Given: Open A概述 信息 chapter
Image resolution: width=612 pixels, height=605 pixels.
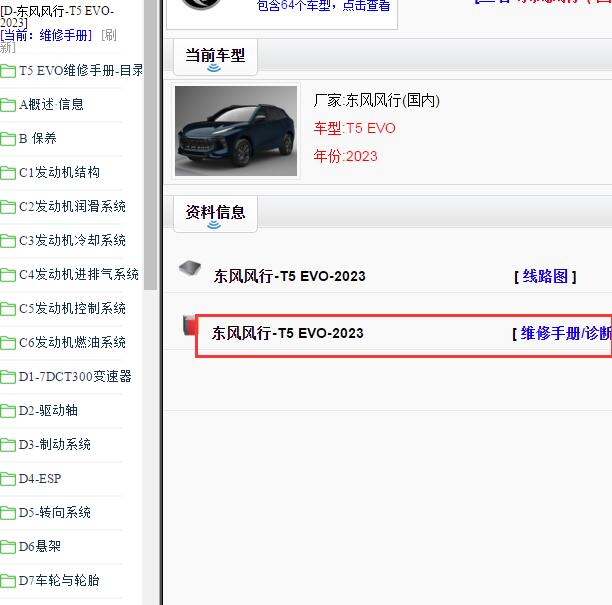Looking at the screenshot, I should pyautogui.click(x=51, y=104).
